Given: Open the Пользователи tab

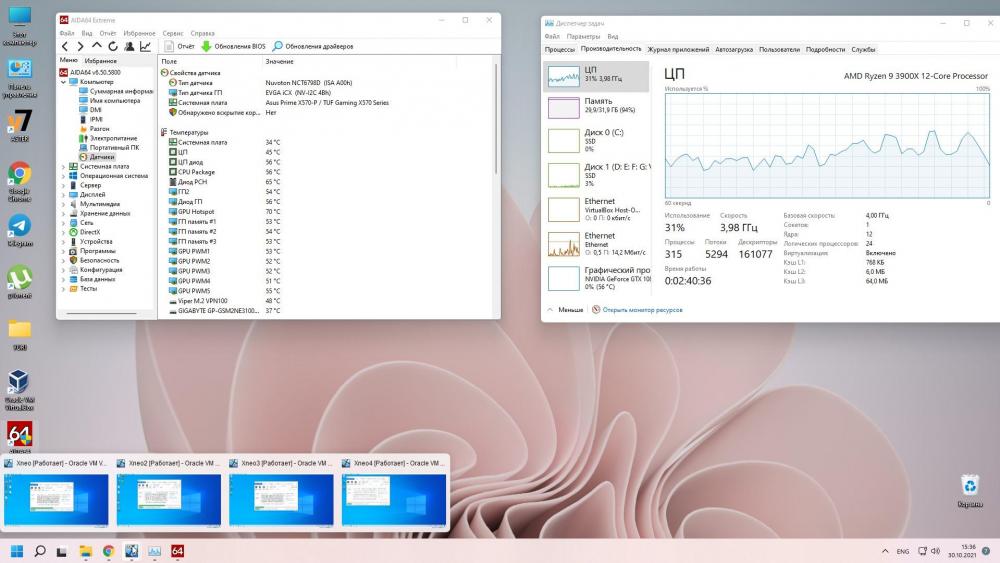Looking at the screenshot, I should [x=779, y=49].
